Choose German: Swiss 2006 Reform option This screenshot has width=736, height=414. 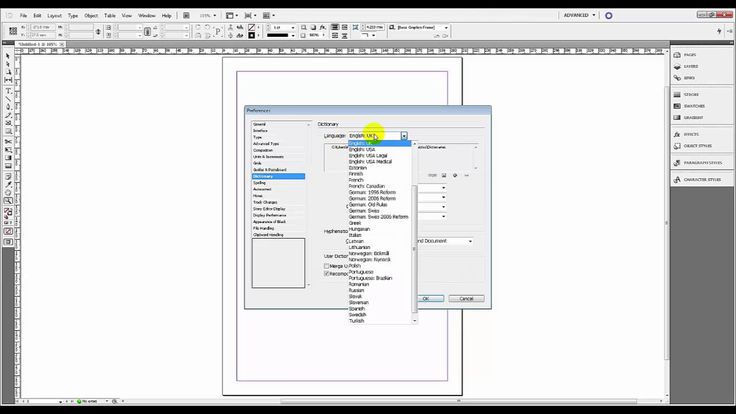[379, 217]
